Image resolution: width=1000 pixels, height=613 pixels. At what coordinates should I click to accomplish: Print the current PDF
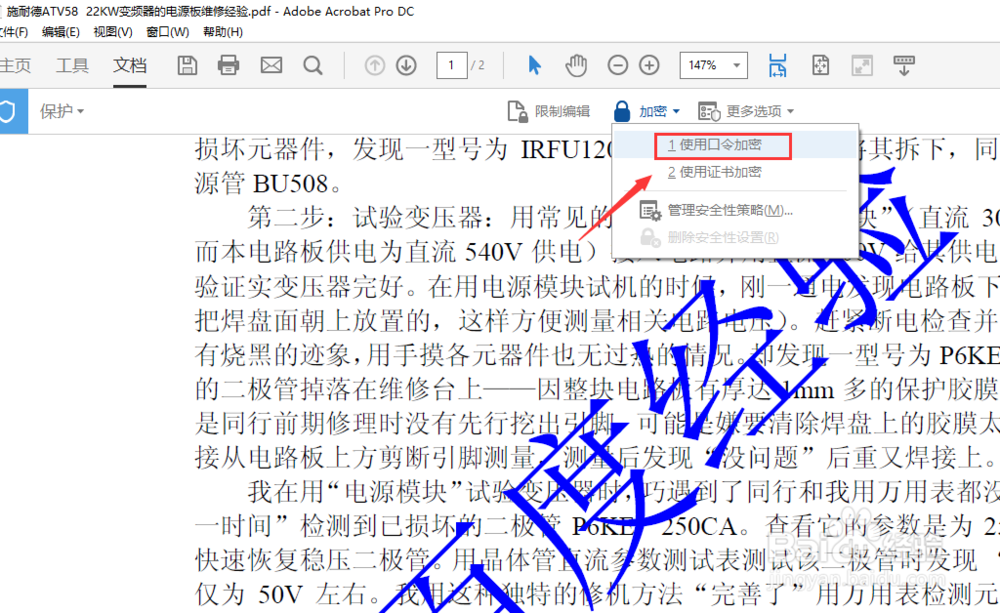pyautogui.click(x=228, y=65)
